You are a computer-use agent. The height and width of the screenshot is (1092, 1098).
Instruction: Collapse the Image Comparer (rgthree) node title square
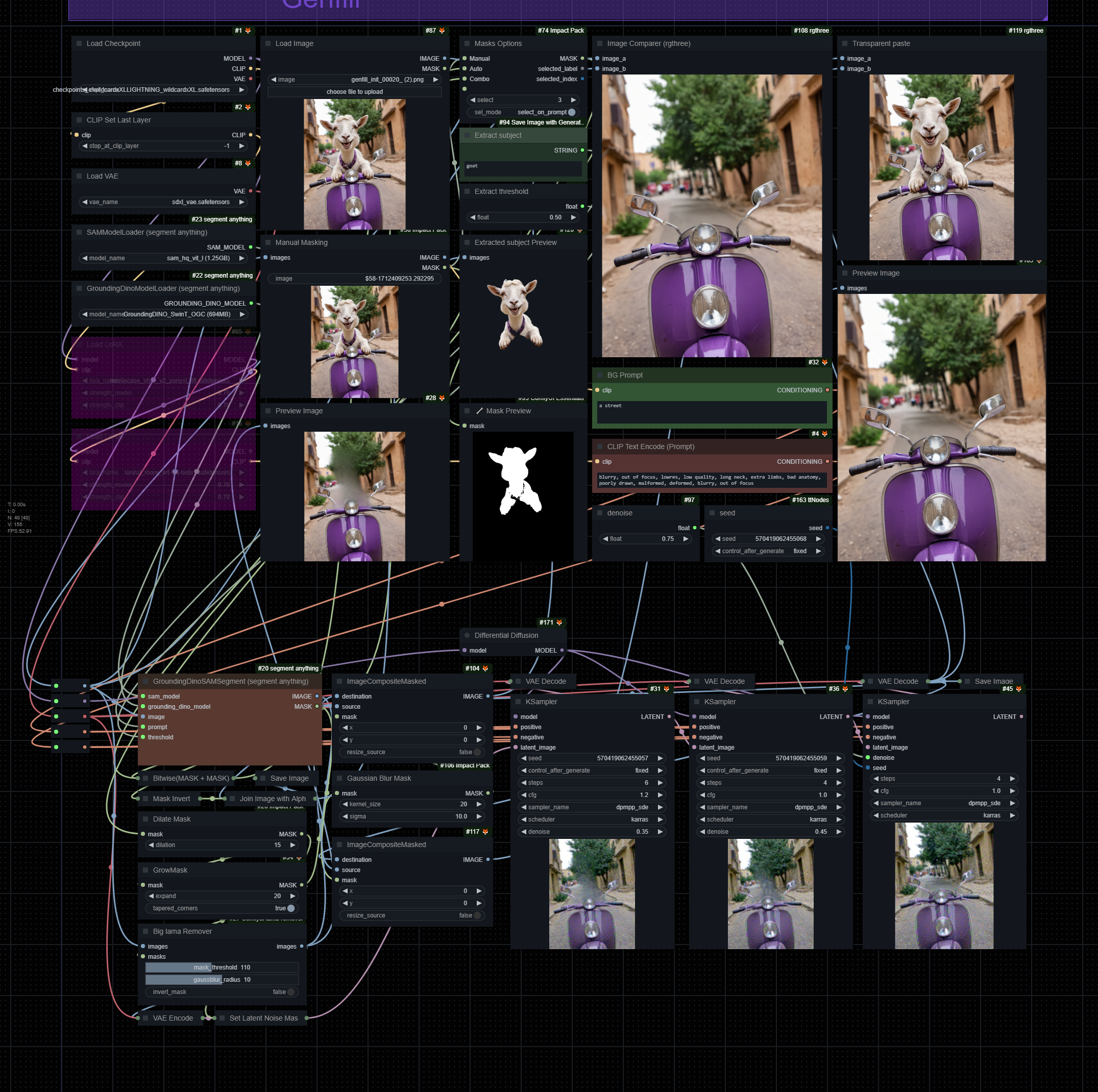pyautogui.click(x=600, y=43)
